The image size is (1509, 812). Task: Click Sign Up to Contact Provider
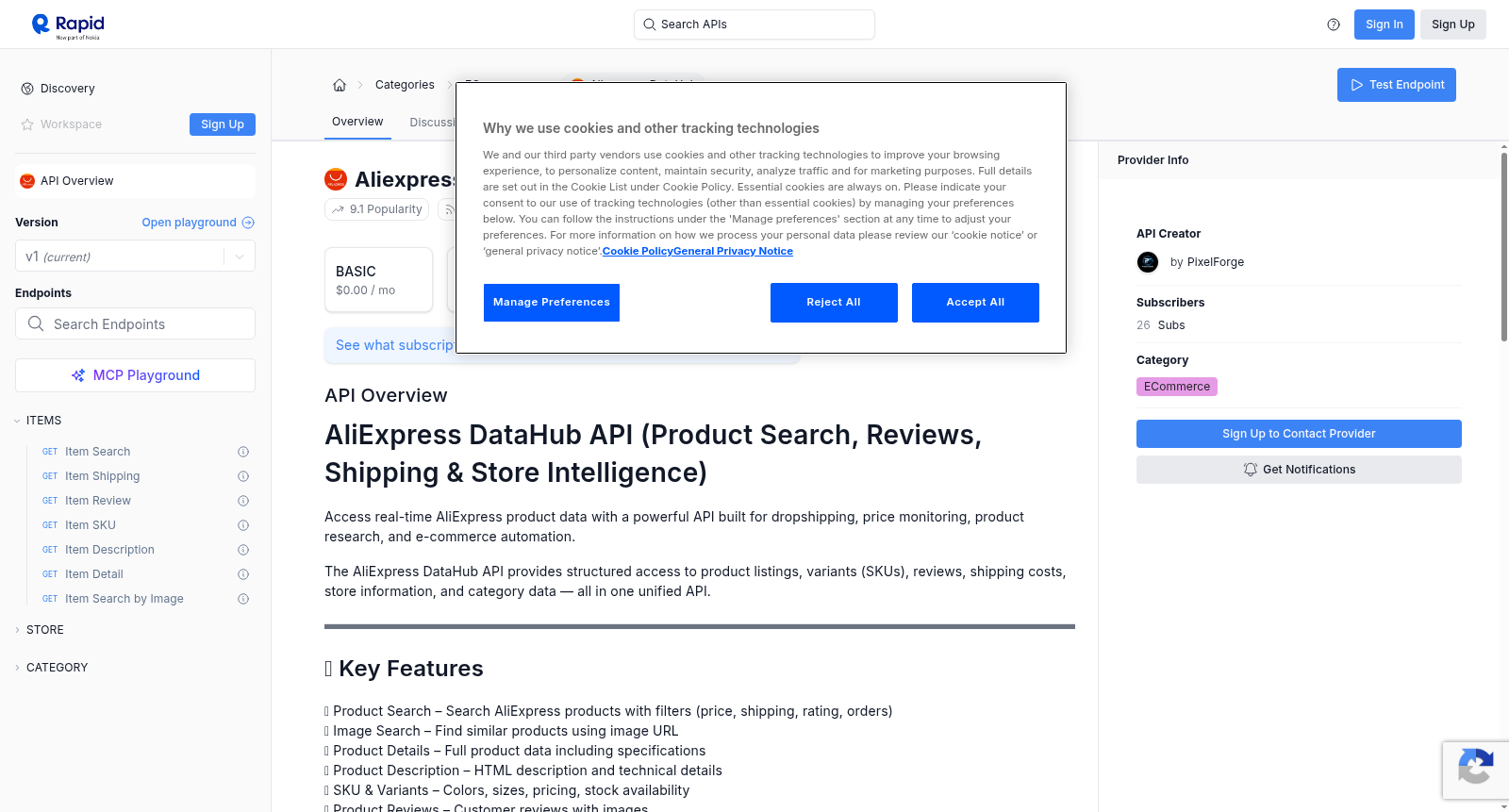coord(1299,434)
